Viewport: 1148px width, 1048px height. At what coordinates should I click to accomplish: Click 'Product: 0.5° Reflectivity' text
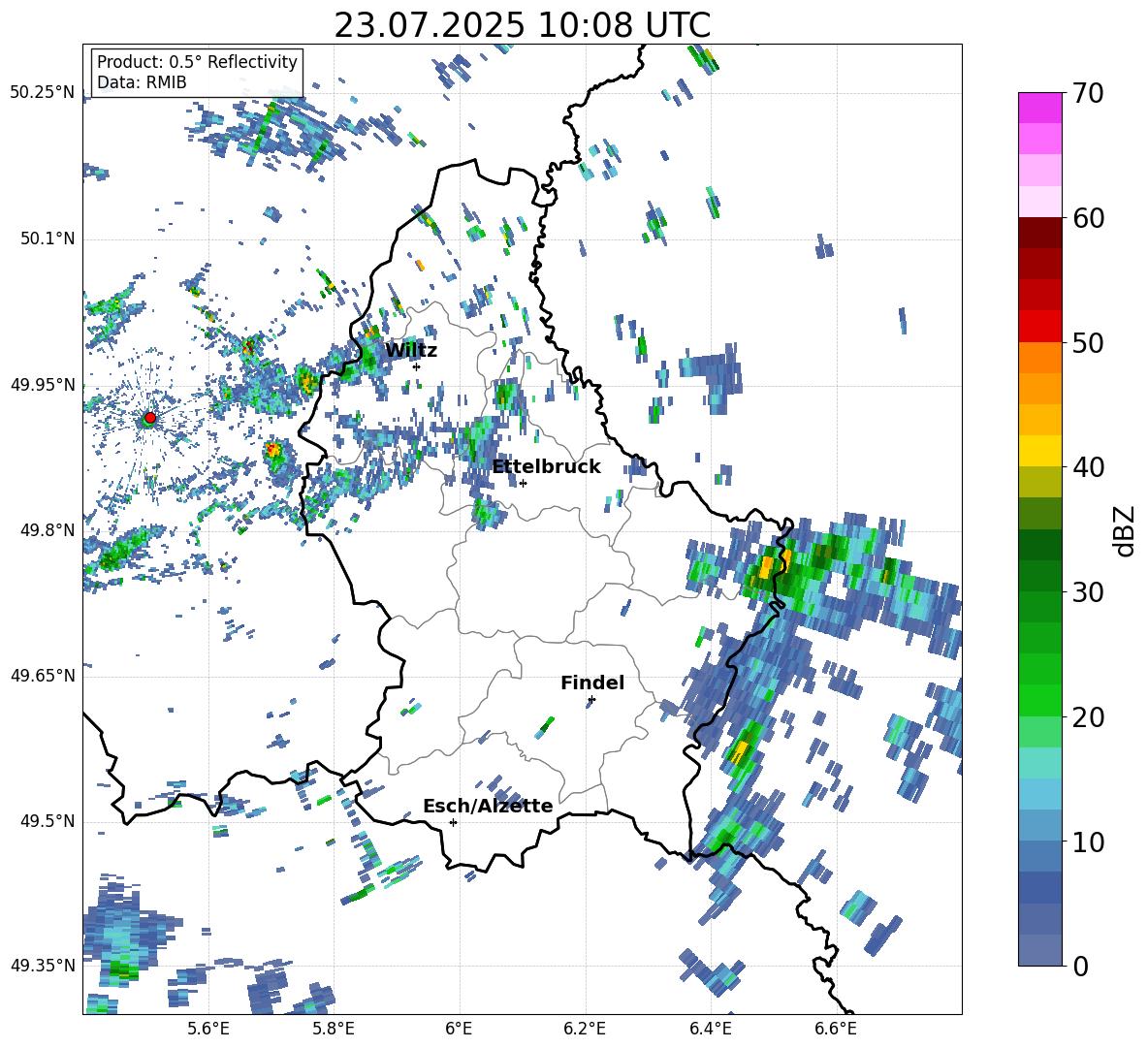click(197, 61)
